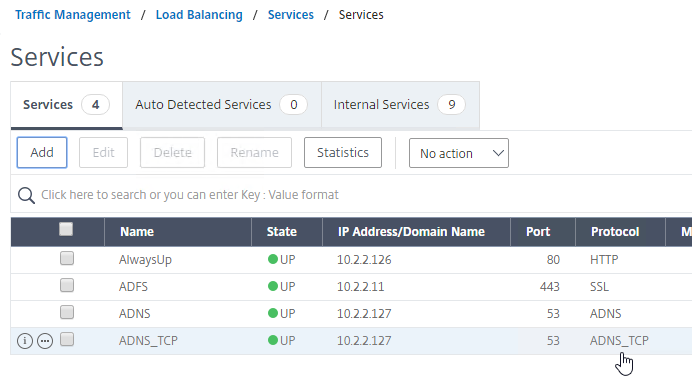Open info icon for ADNS_TCP row
This screenshot has width=692, height=383.
point(25,341)
